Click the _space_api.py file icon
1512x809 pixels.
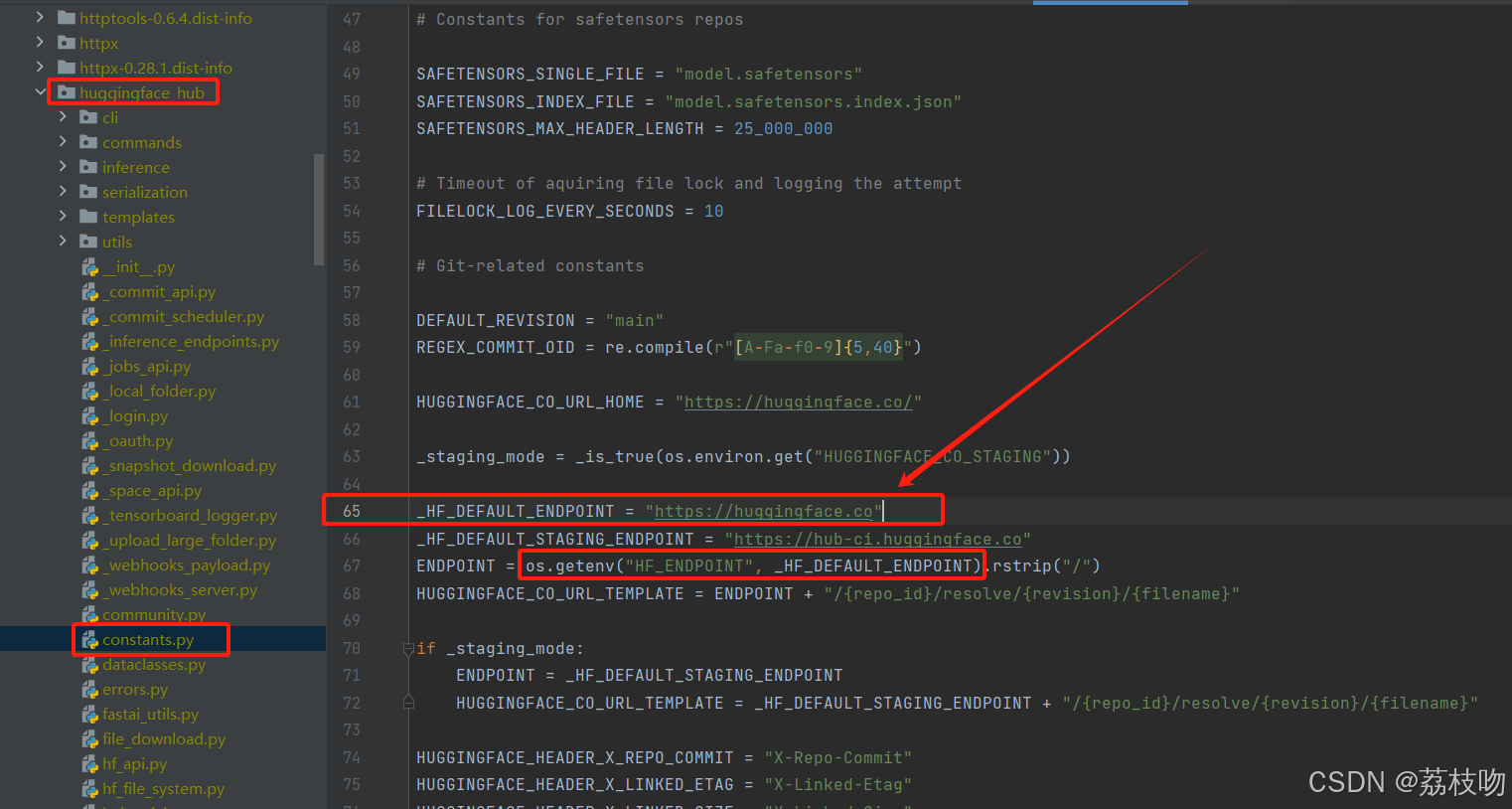coord(90,490)
